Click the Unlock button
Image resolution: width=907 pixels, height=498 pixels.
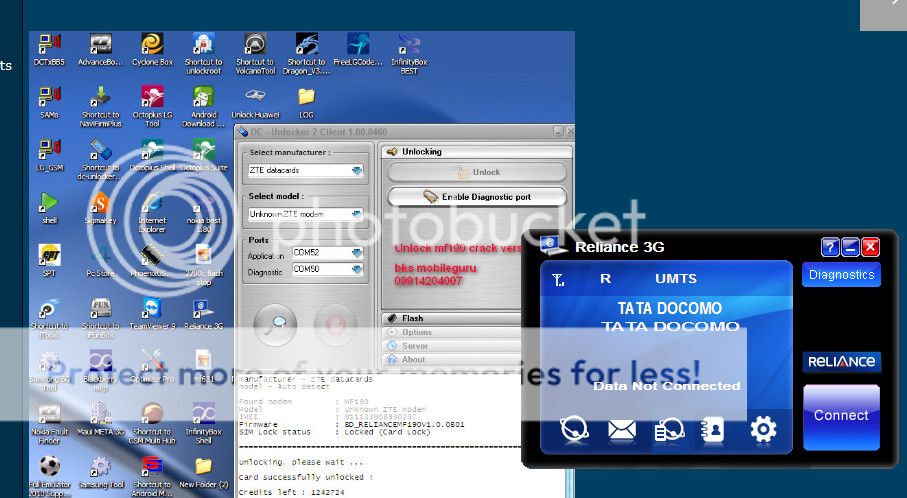coord(477,172)
